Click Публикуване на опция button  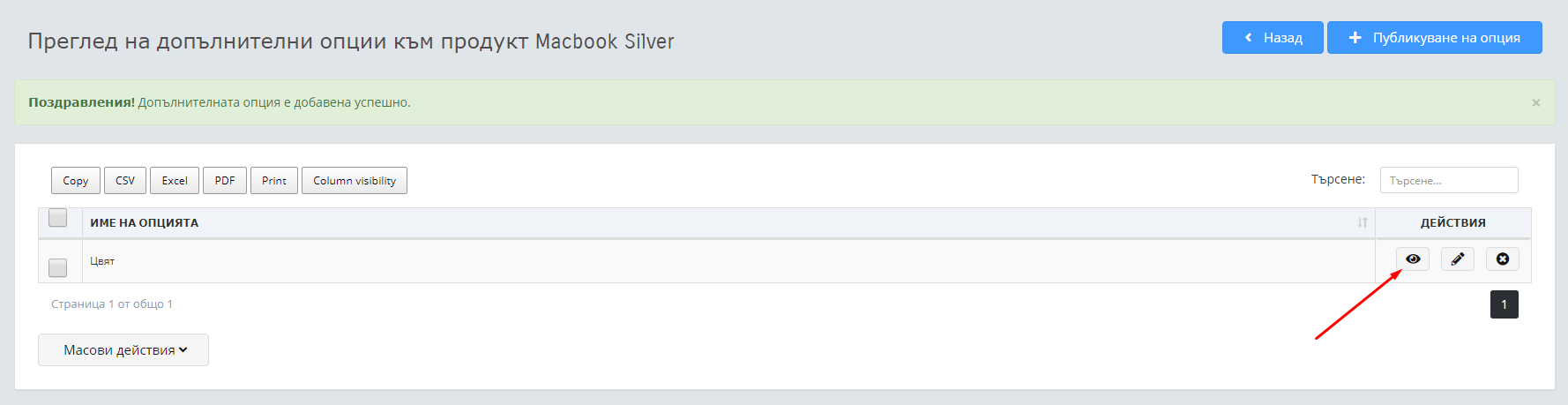pos(1435,37)
